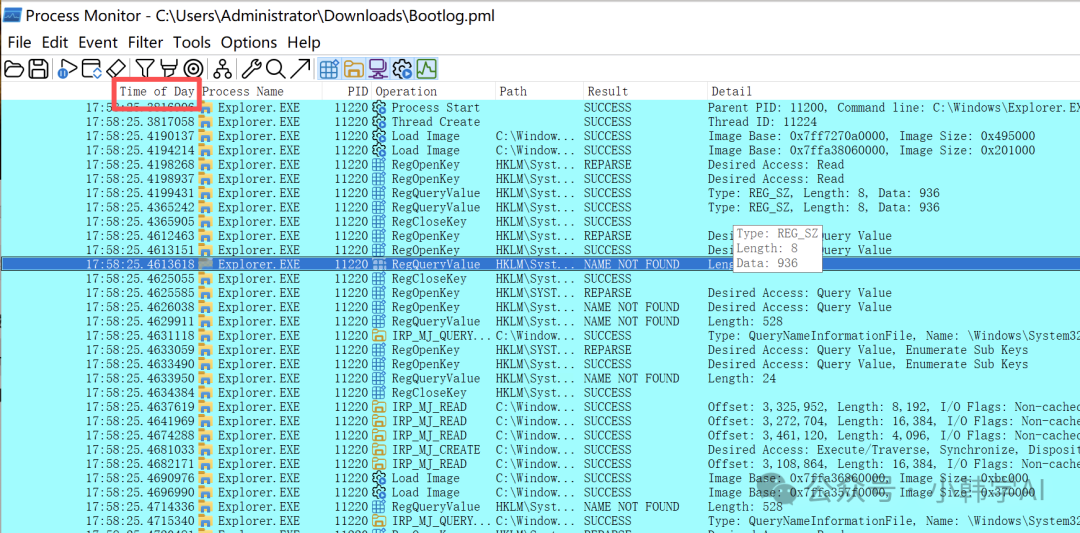Viewport: 1080px width, 533px height.
Task: Toggle the Autoscroll icon
Action: tap(91, 69)
